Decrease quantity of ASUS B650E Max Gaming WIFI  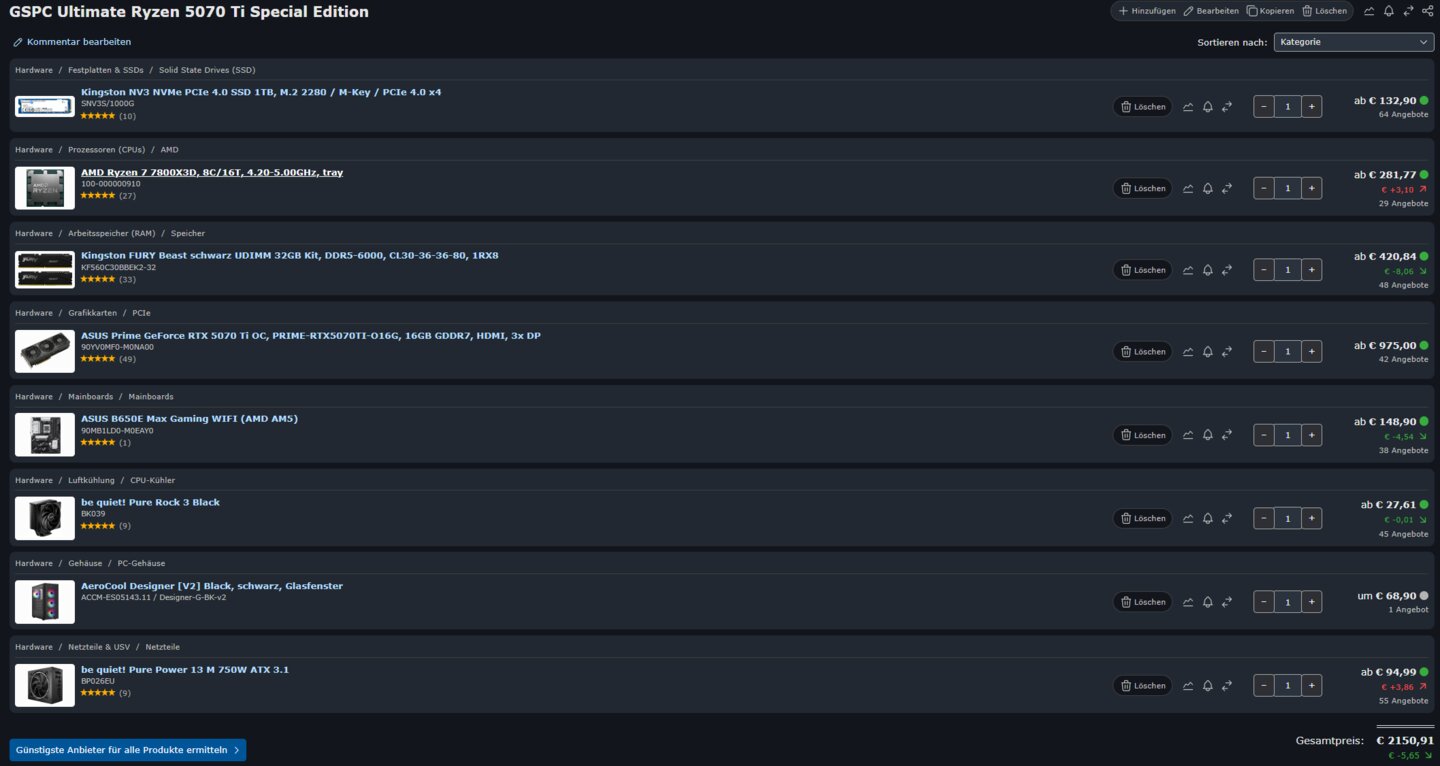(x=1264, y=435)
